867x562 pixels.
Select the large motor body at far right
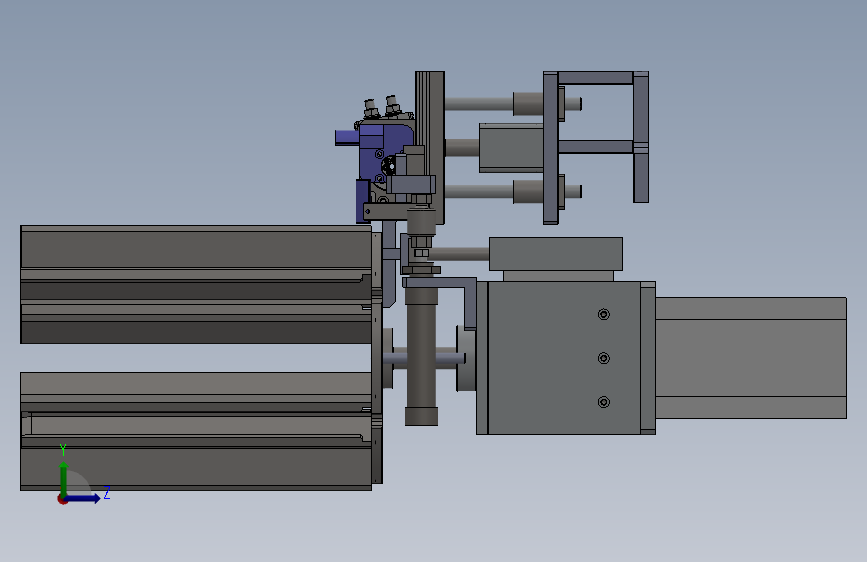pyautogui.click(x=751, y=358)
